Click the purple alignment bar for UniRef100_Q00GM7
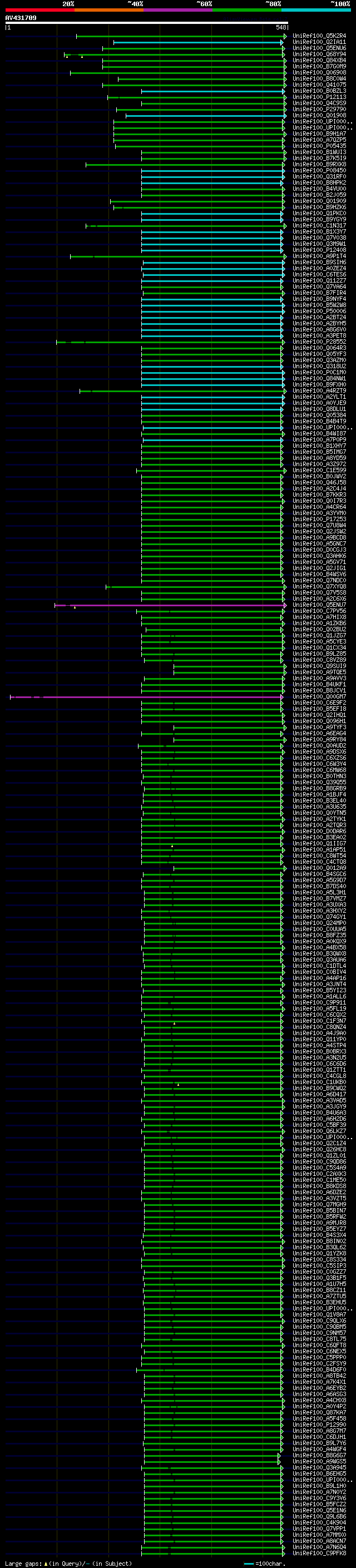The width and height of the screenshot is (356, 1568). tap(146, 697)
